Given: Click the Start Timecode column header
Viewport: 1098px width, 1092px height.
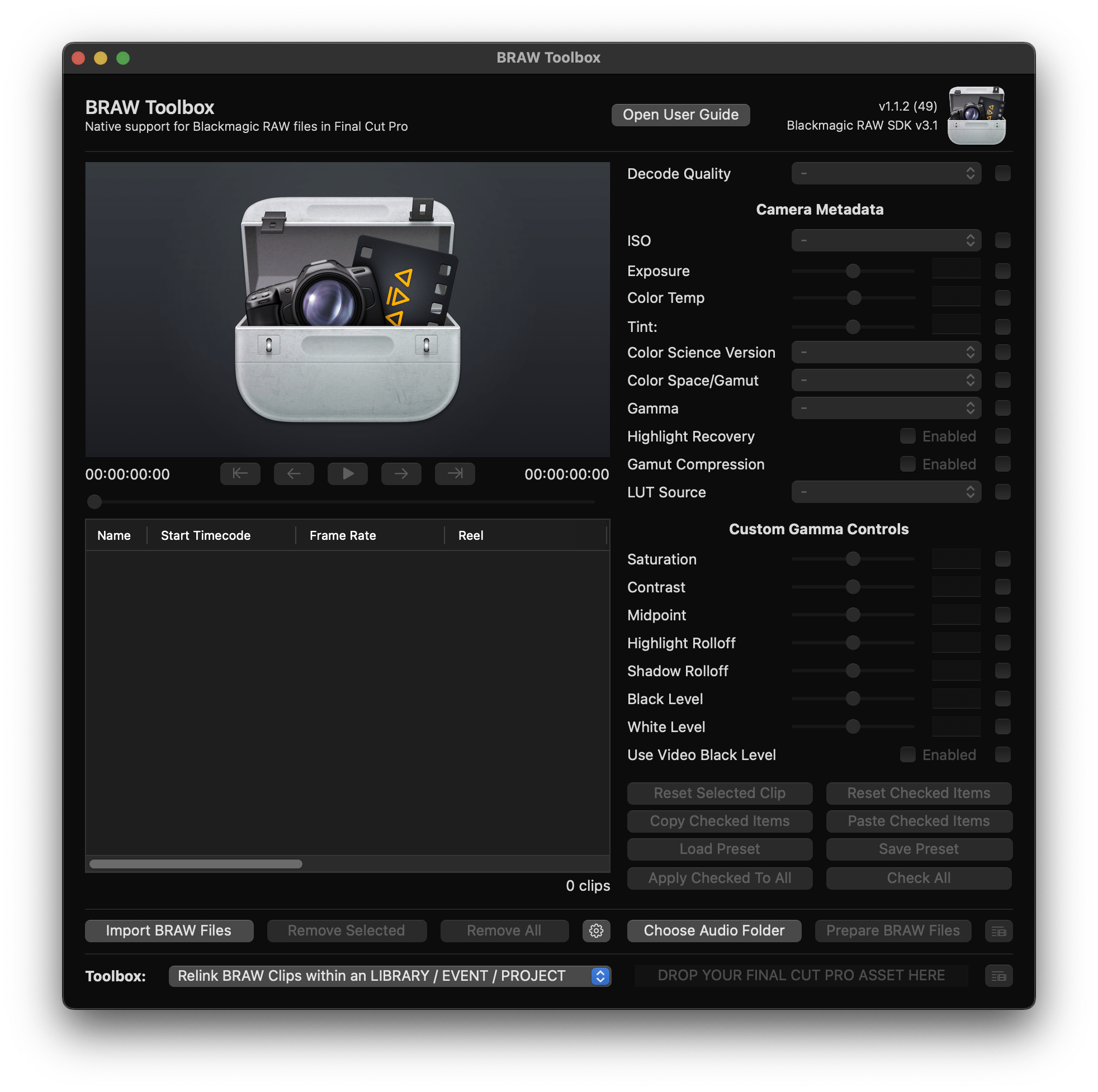Looking at the screenshot, I should pos(206,535).
